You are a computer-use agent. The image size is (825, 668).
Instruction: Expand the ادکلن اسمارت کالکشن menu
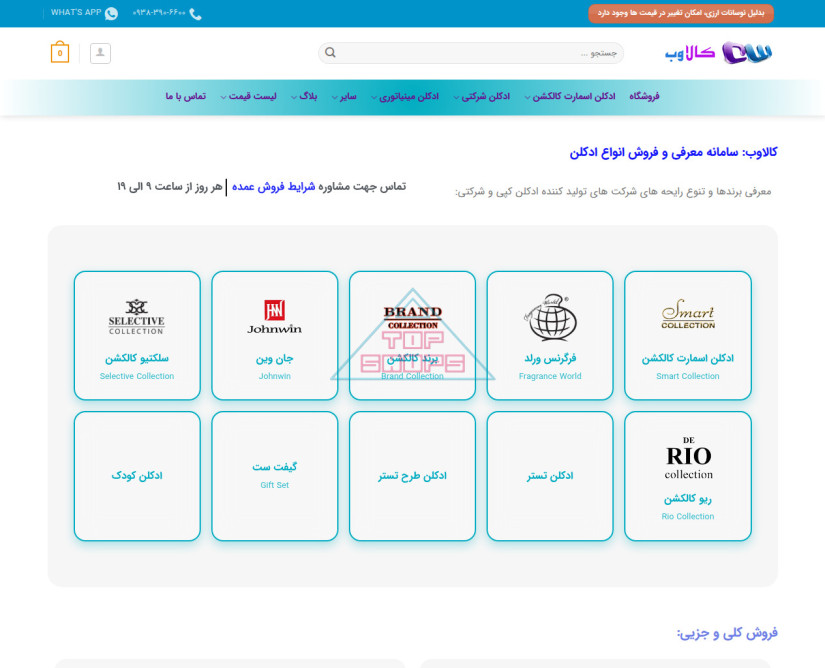572,97
